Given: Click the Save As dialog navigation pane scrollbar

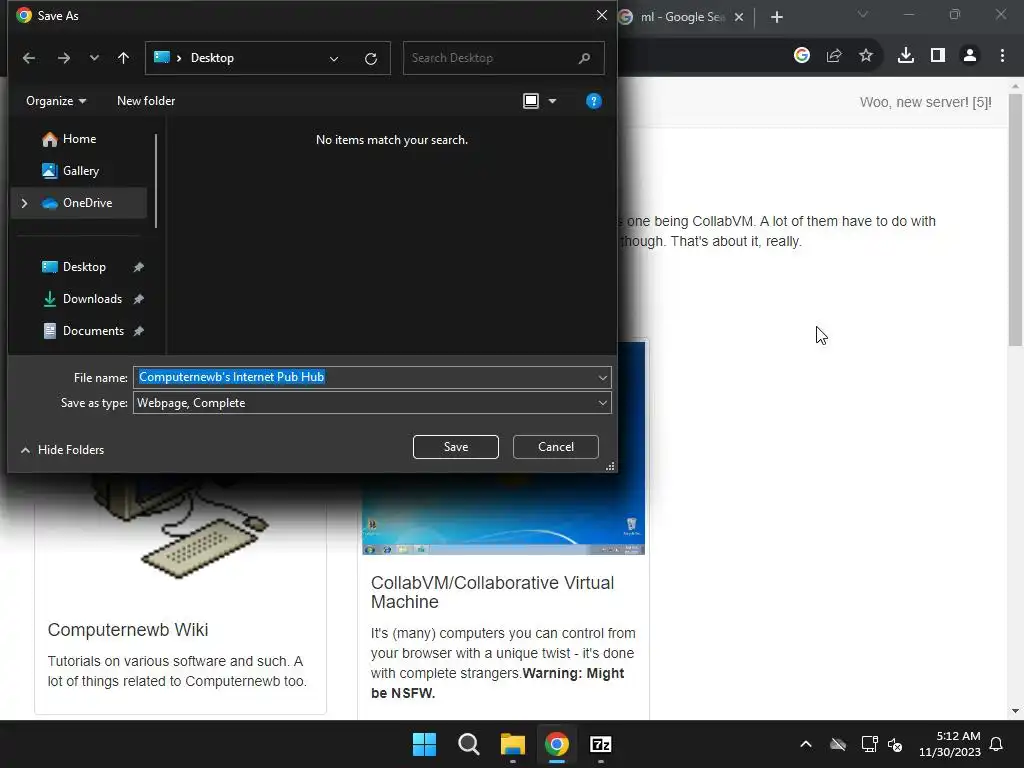Looking at the screenshot, I should coord(155,181).
